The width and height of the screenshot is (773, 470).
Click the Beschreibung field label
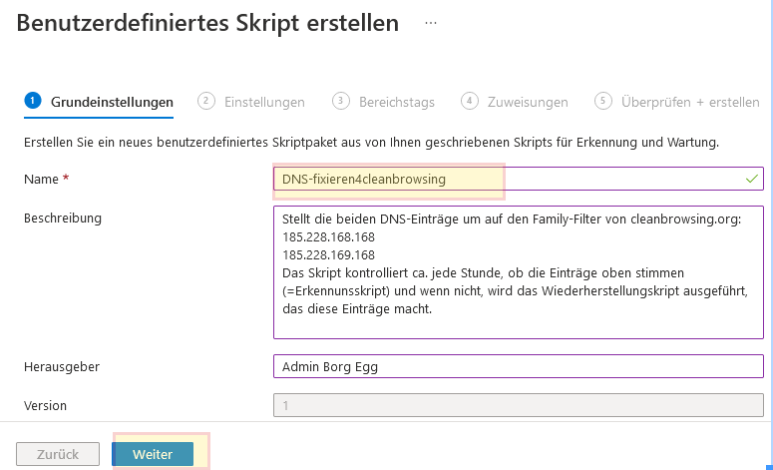pos(63,217)
